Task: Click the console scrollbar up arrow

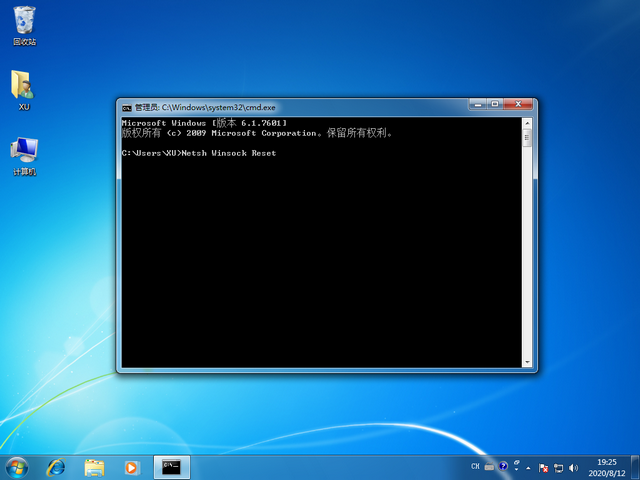Action: coord(527,122)
